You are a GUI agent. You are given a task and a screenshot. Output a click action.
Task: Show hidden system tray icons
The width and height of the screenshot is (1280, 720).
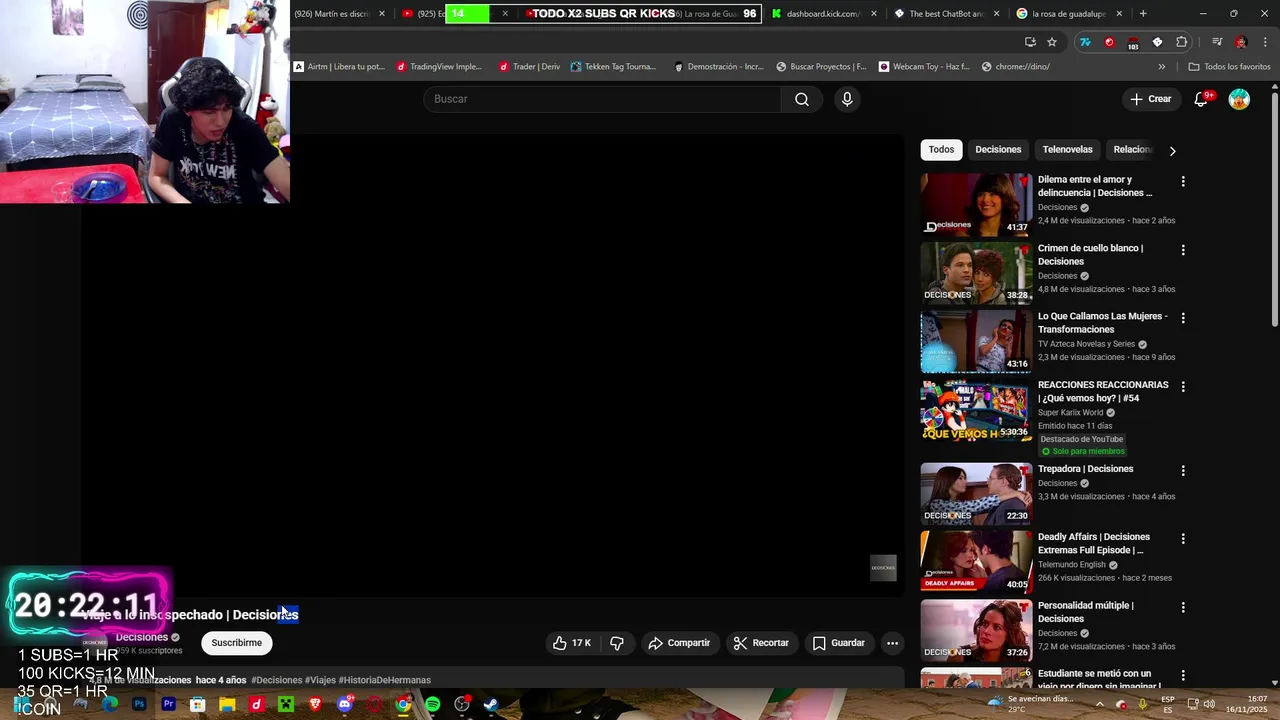(x=1098, y=704)
